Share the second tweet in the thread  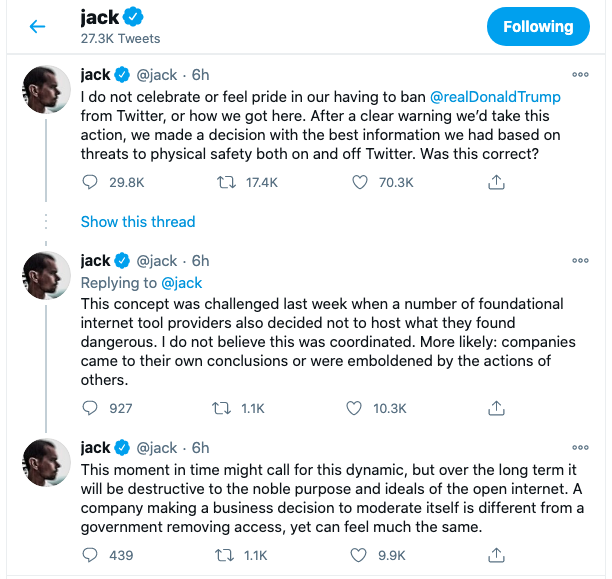[x=495, y=408]
